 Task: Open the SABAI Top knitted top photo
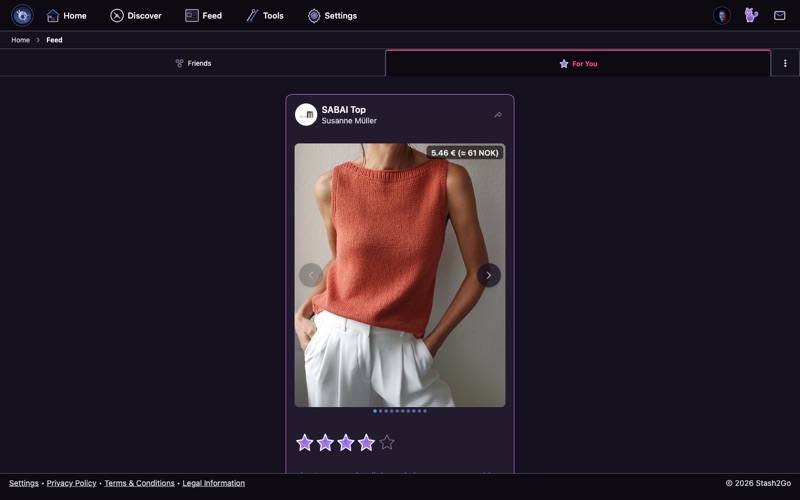(400, 274)
